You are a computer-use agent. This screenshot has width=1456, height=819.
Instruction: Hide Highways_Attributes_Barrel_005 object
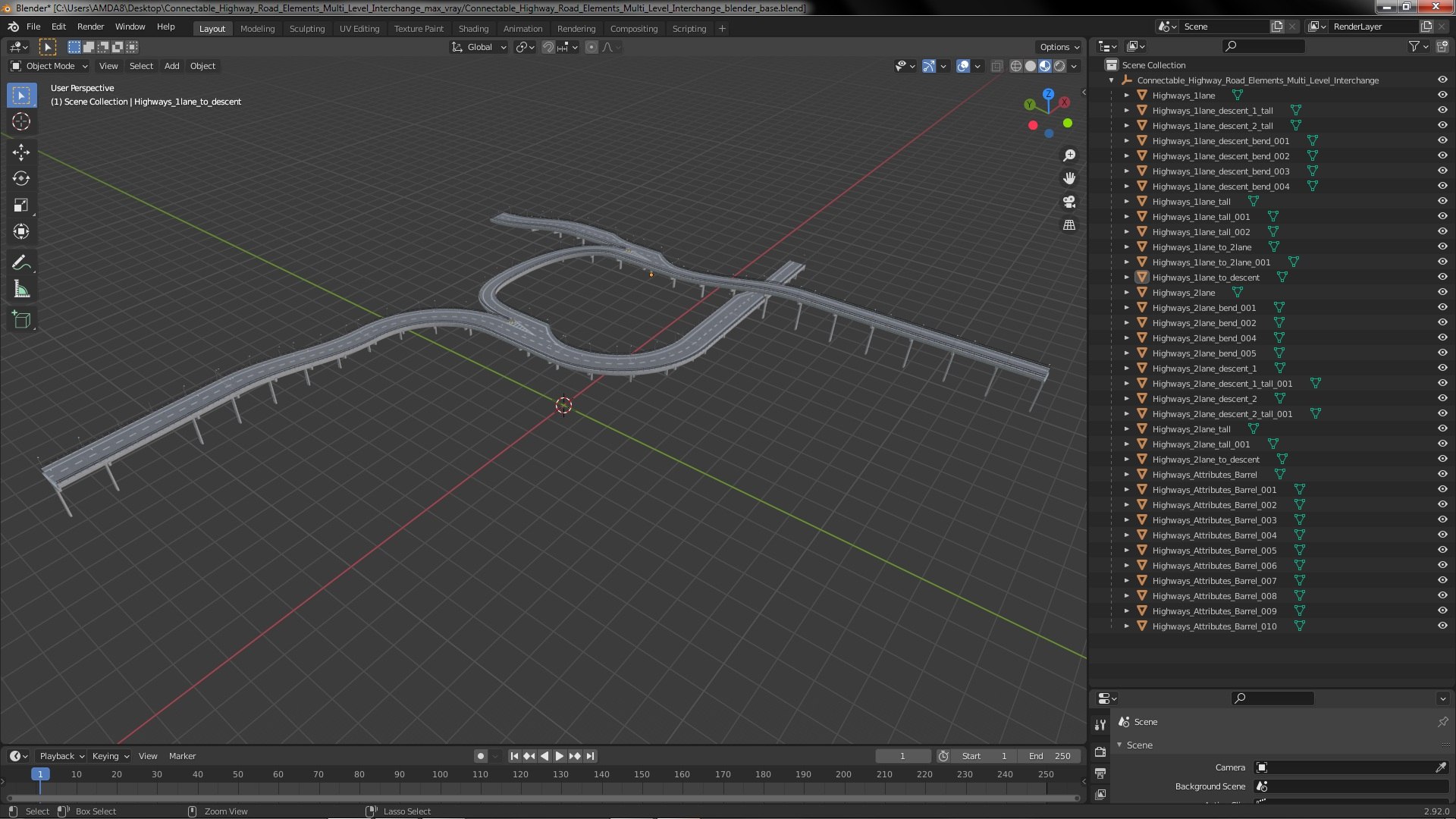tap(1442, 550)
